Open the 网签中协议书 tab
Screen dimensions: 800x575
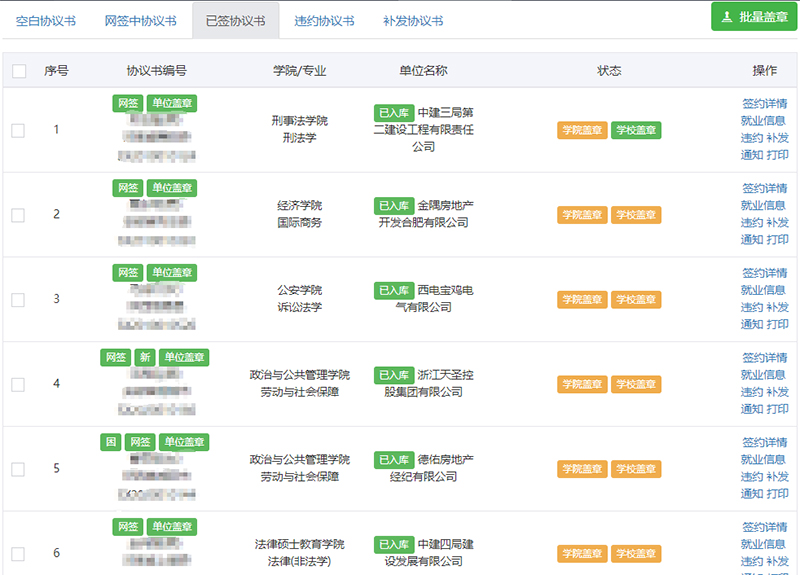click(x=140, y=21)
